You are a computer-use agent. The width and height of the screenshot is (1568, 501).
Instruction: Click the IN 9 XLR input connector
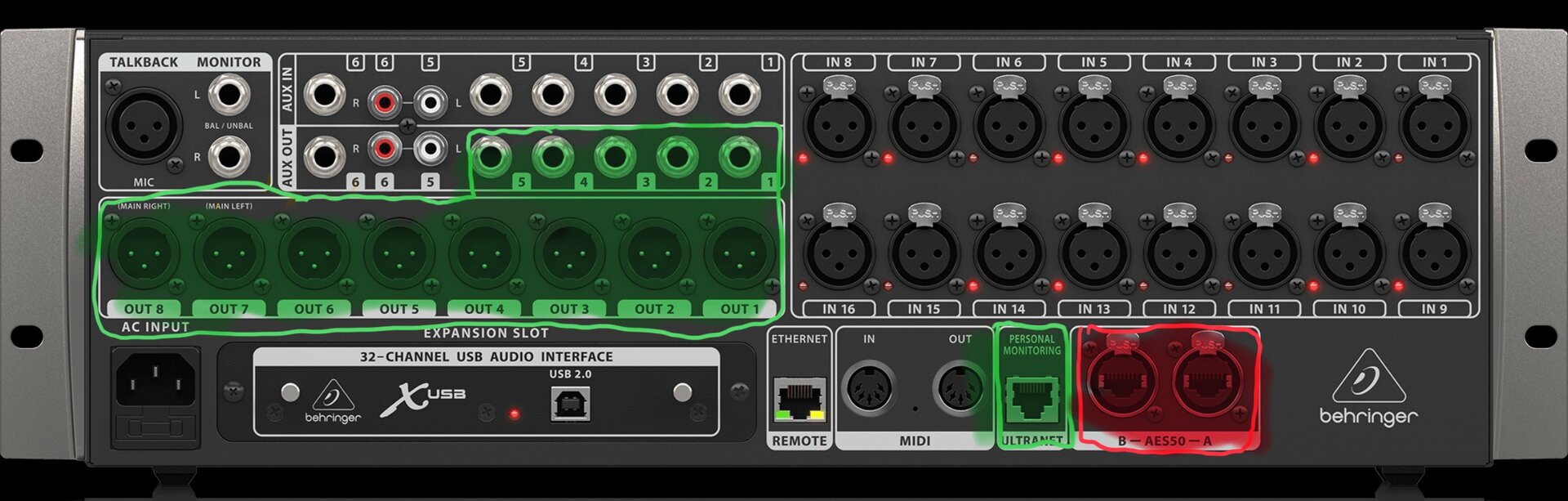point(1434,252)
